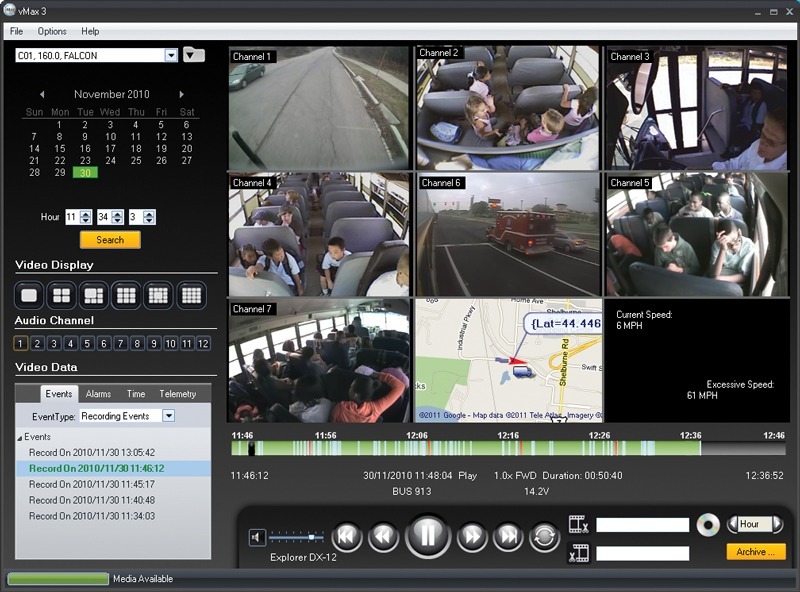Image resolution: width=800 pixels, height=592 pixels.
Task: Switch to the Alarms tab
Action: (x=98, y=393)
